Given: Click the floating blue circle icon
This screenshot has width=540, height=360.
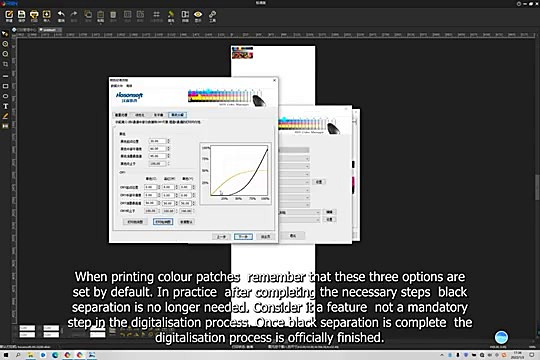Looking at the screenshot, I should pos(501,337).
